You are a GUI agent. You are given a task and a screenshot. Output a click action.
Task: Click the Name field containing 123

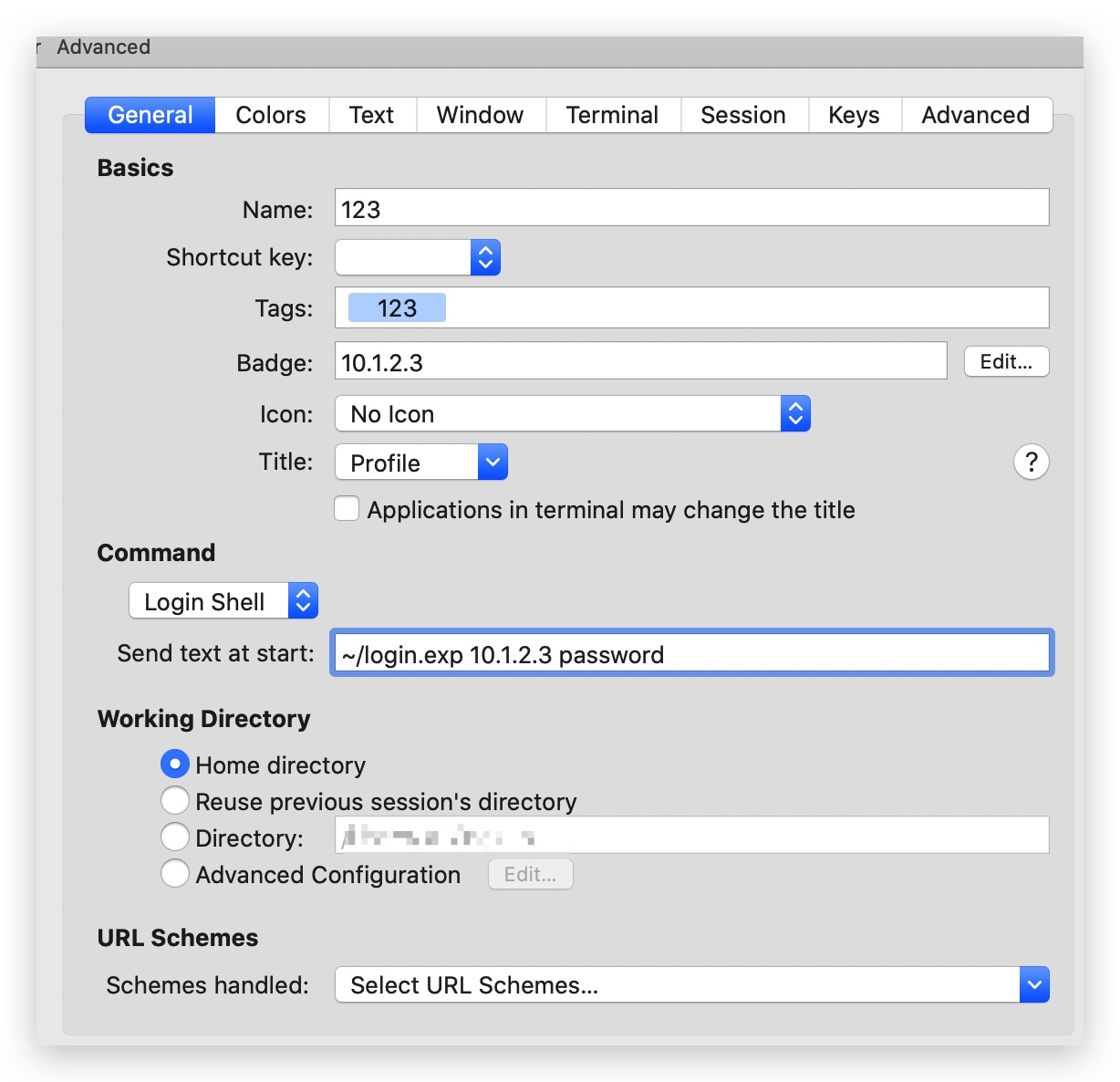pos(691,208)
